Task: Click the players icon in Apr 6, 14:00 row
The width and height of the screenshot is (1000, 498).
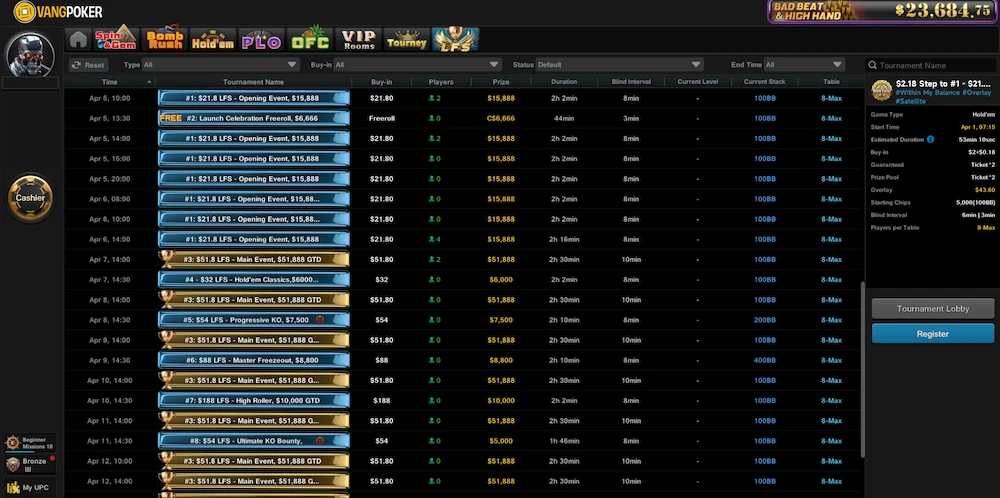Action: click(431, 239)
